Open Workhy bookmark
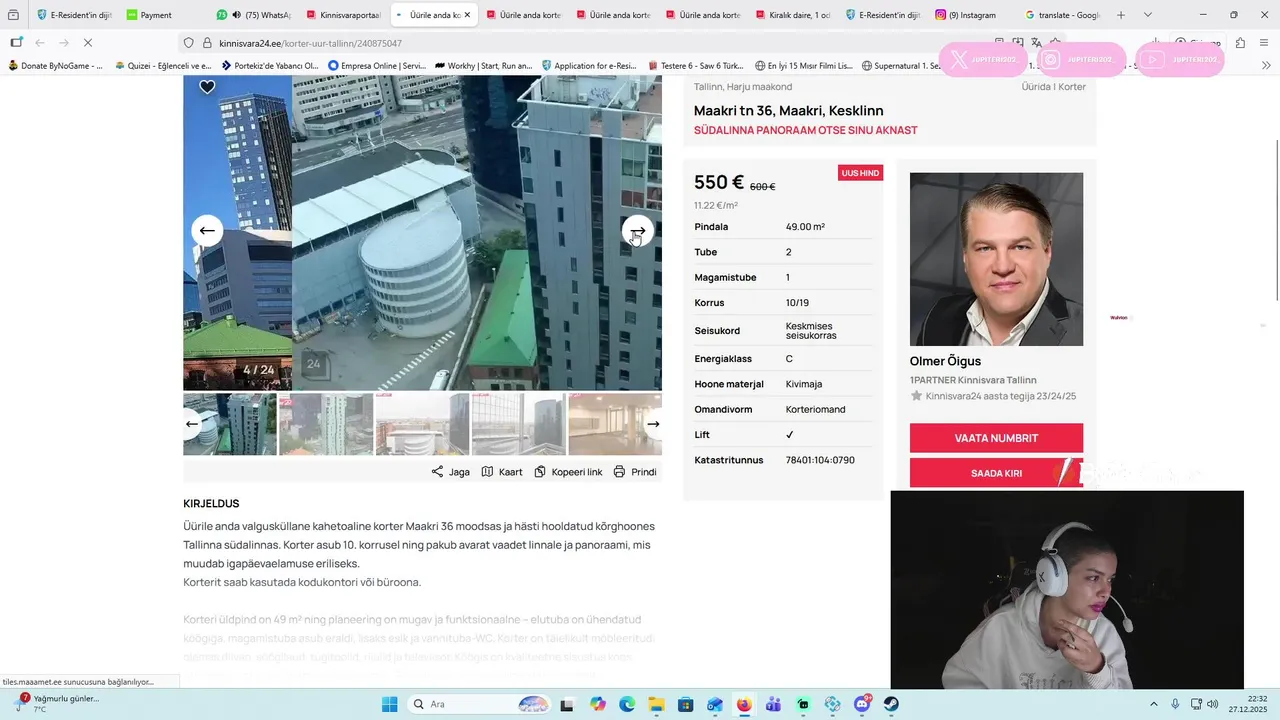Image resolution: width=1280 pixels, height=720 pixels. 483,66
